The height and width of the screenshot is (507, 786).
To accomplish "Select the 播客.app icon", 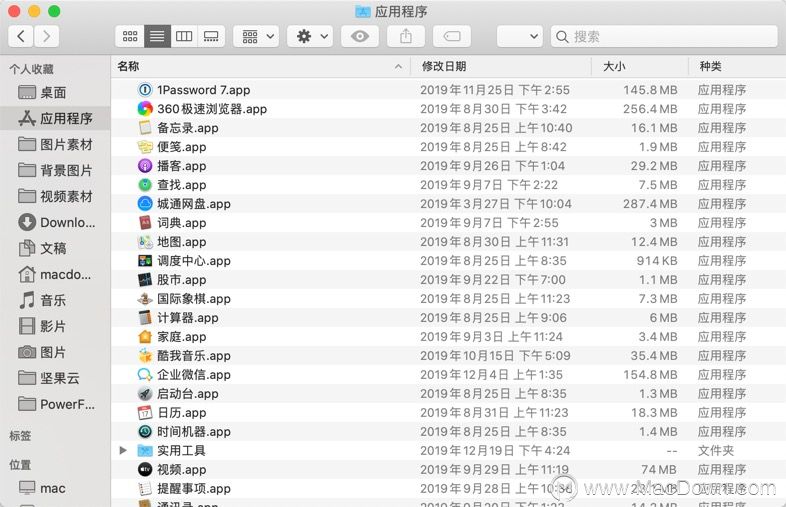I will 145,165.
